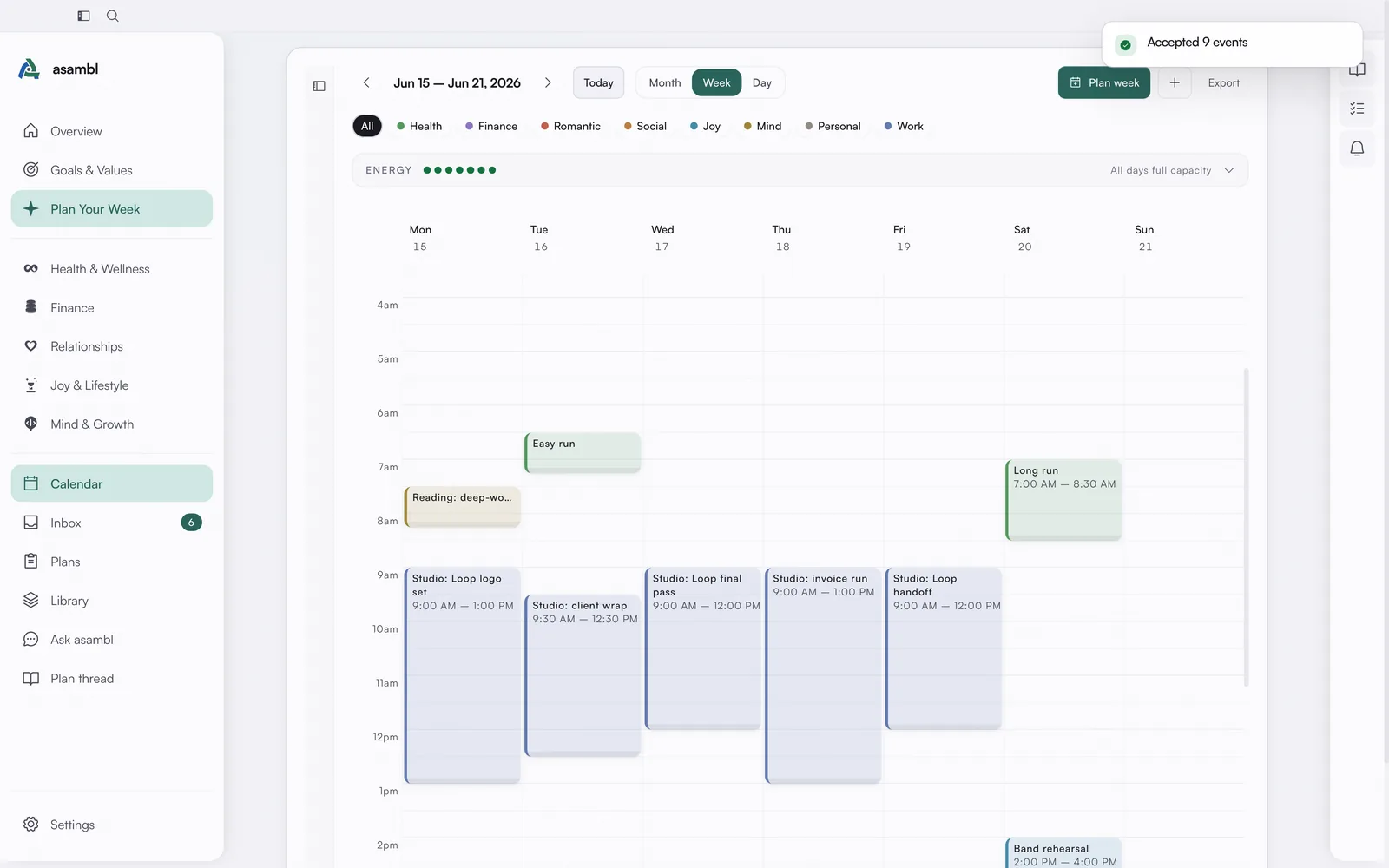Toggle sidebar with top-left panel icon
The width and height of the screenshot is (1389, 868).
83,16
